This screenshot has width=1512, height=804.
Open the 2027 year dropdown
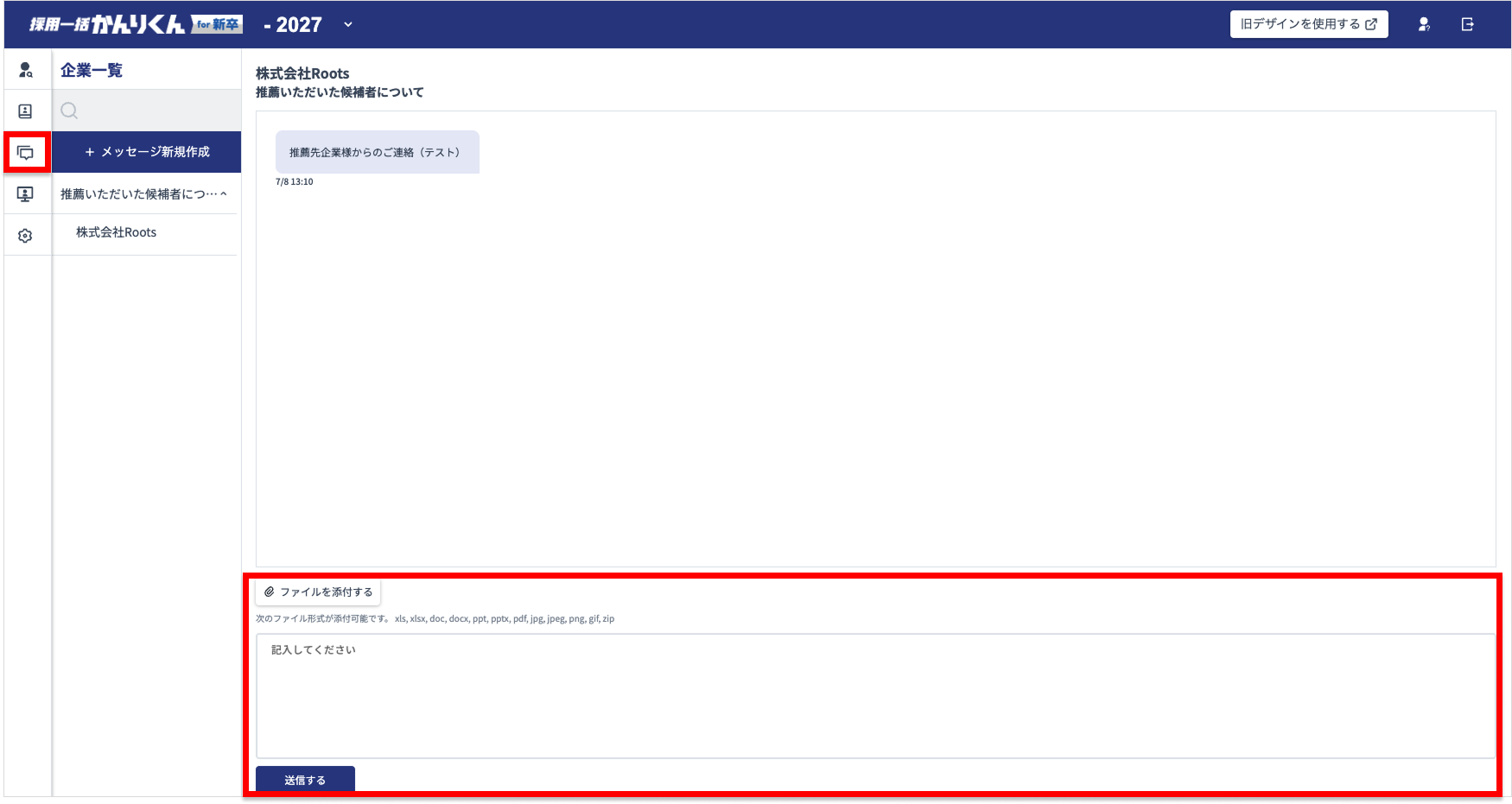347,24
